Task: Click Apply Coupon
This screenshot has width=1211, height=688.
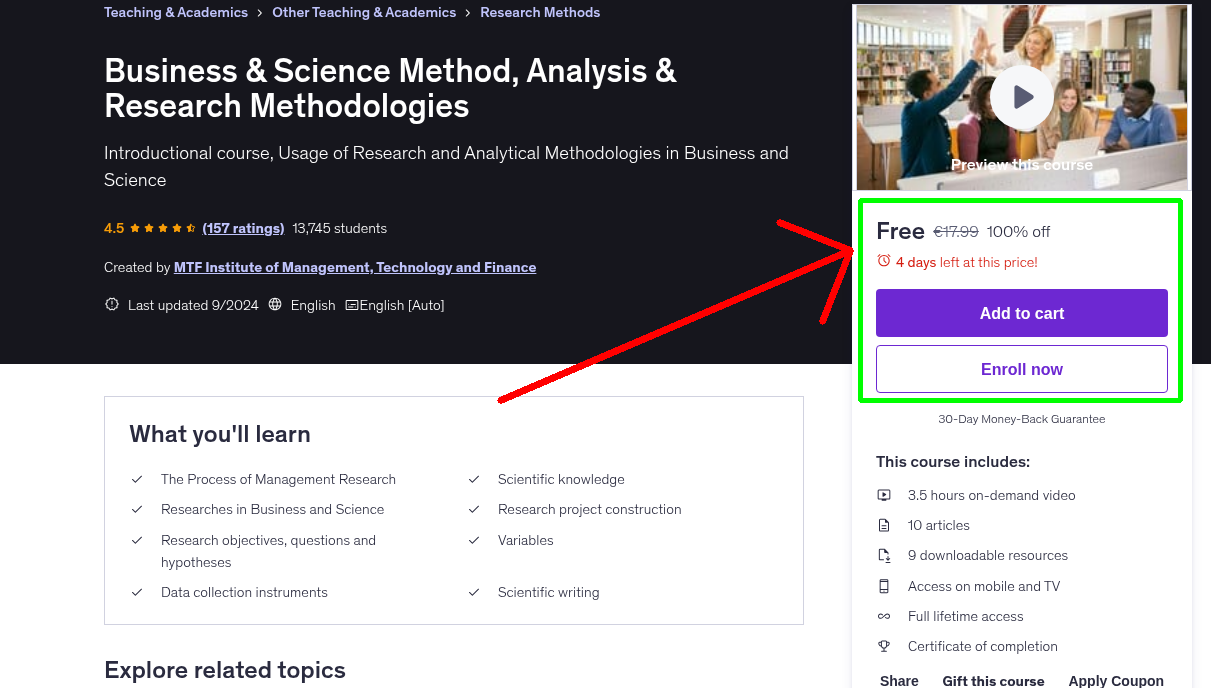Action: tap(1116, 680)
